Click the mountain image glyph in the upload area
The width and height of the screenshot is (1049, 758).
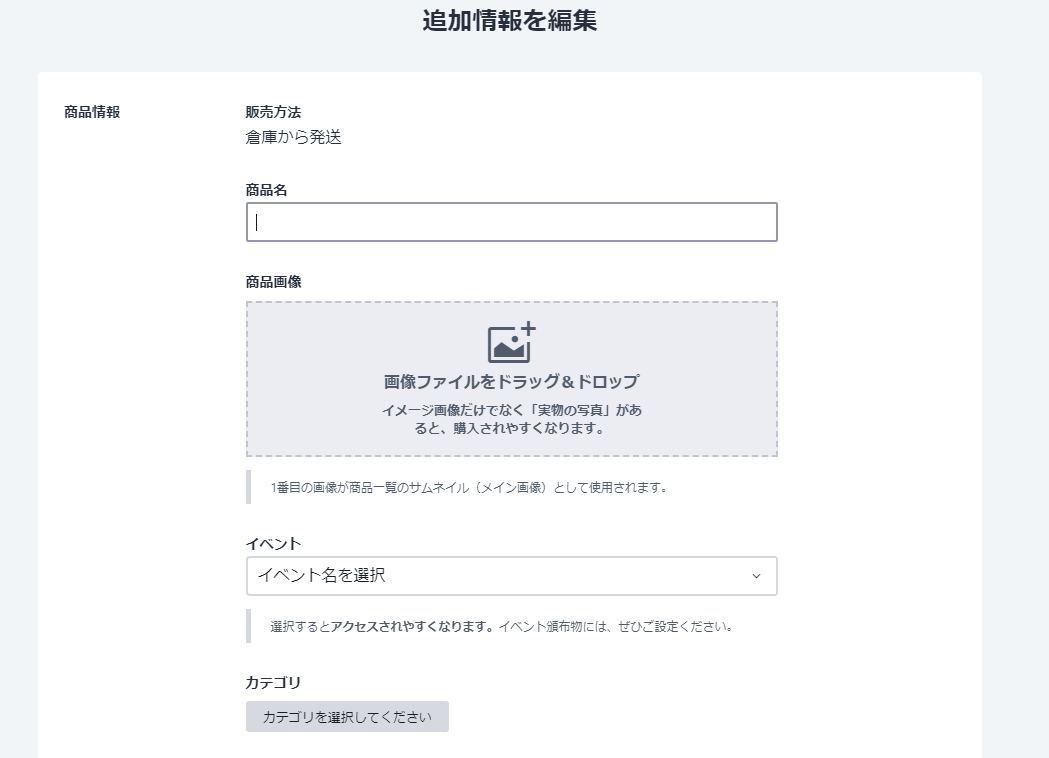pyautogui.click(x=509, y=346)
